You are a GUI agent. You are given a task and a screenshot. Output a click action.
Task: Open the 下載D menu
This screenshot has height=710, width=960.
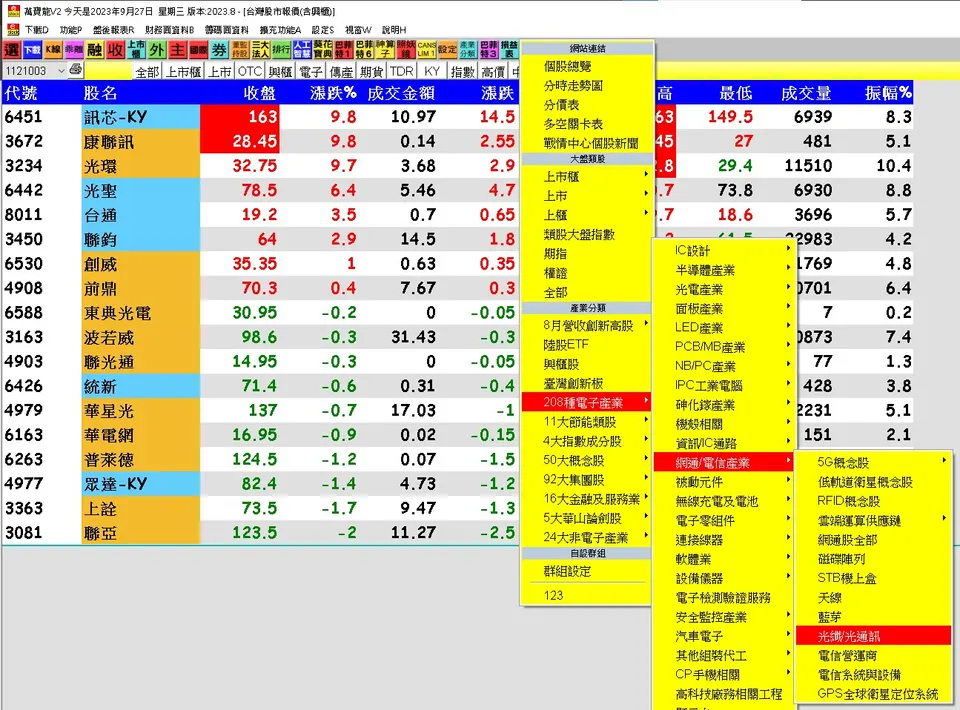[x=36, y=29]
